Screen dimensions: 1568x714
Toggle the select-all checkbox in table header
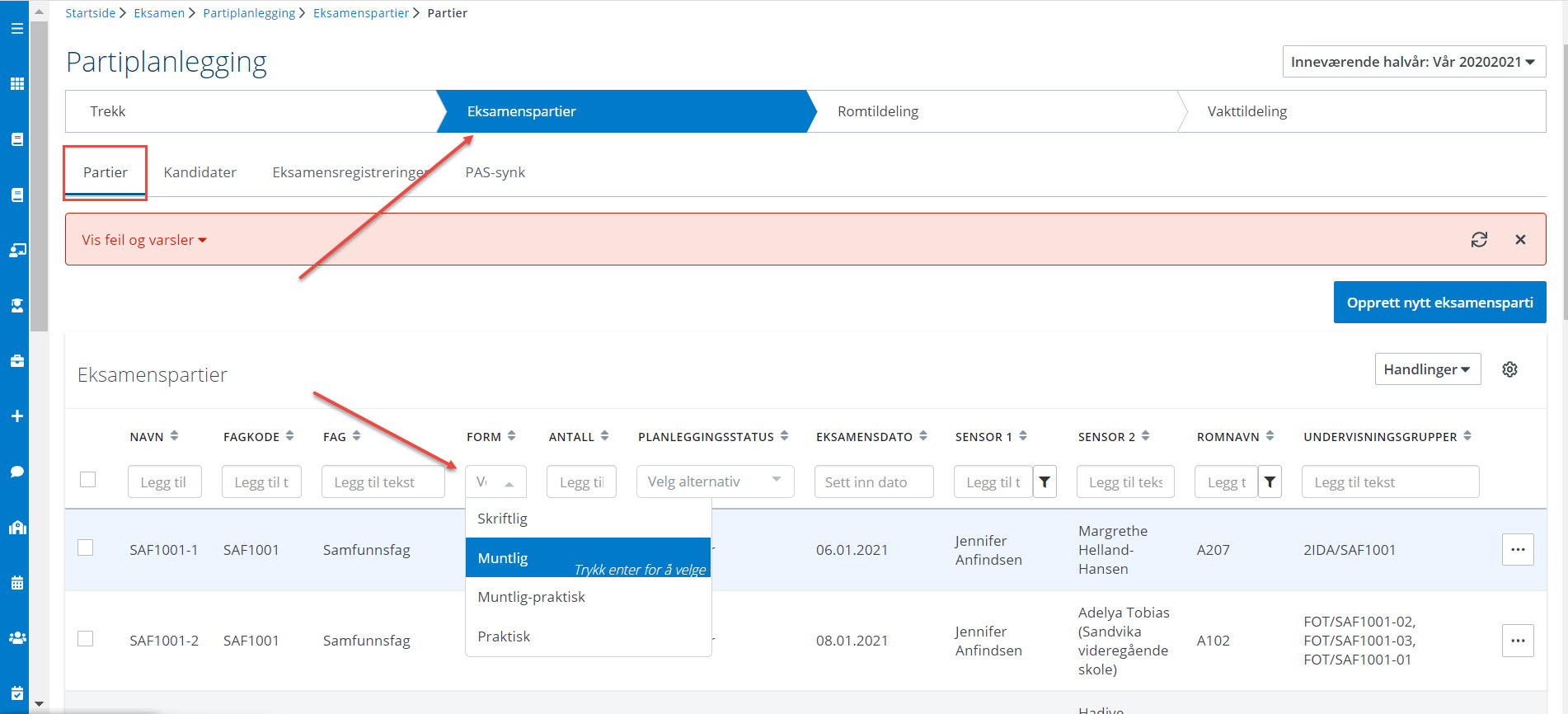(x=87, y=480)
